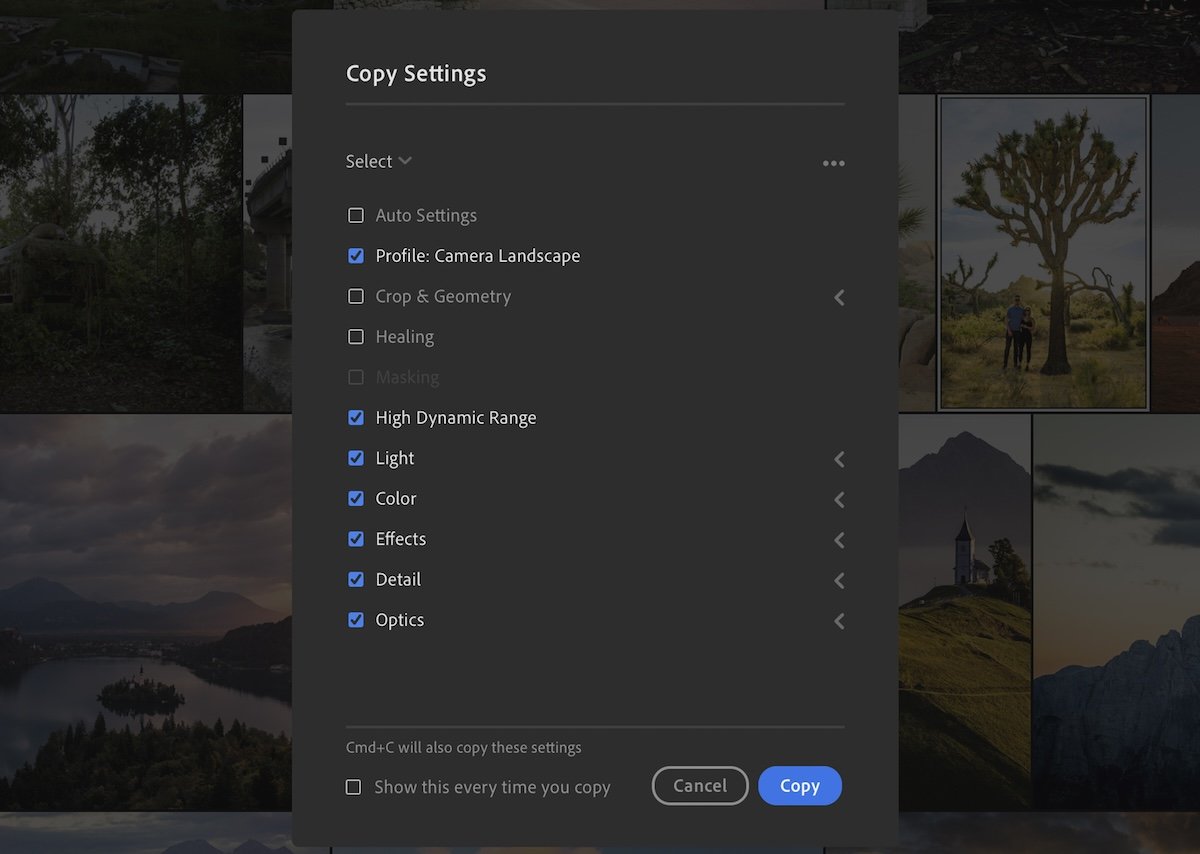The height and width of the screenshot is (854, 1200).
Task: Disable Optics copying
Action: point(356,620)
